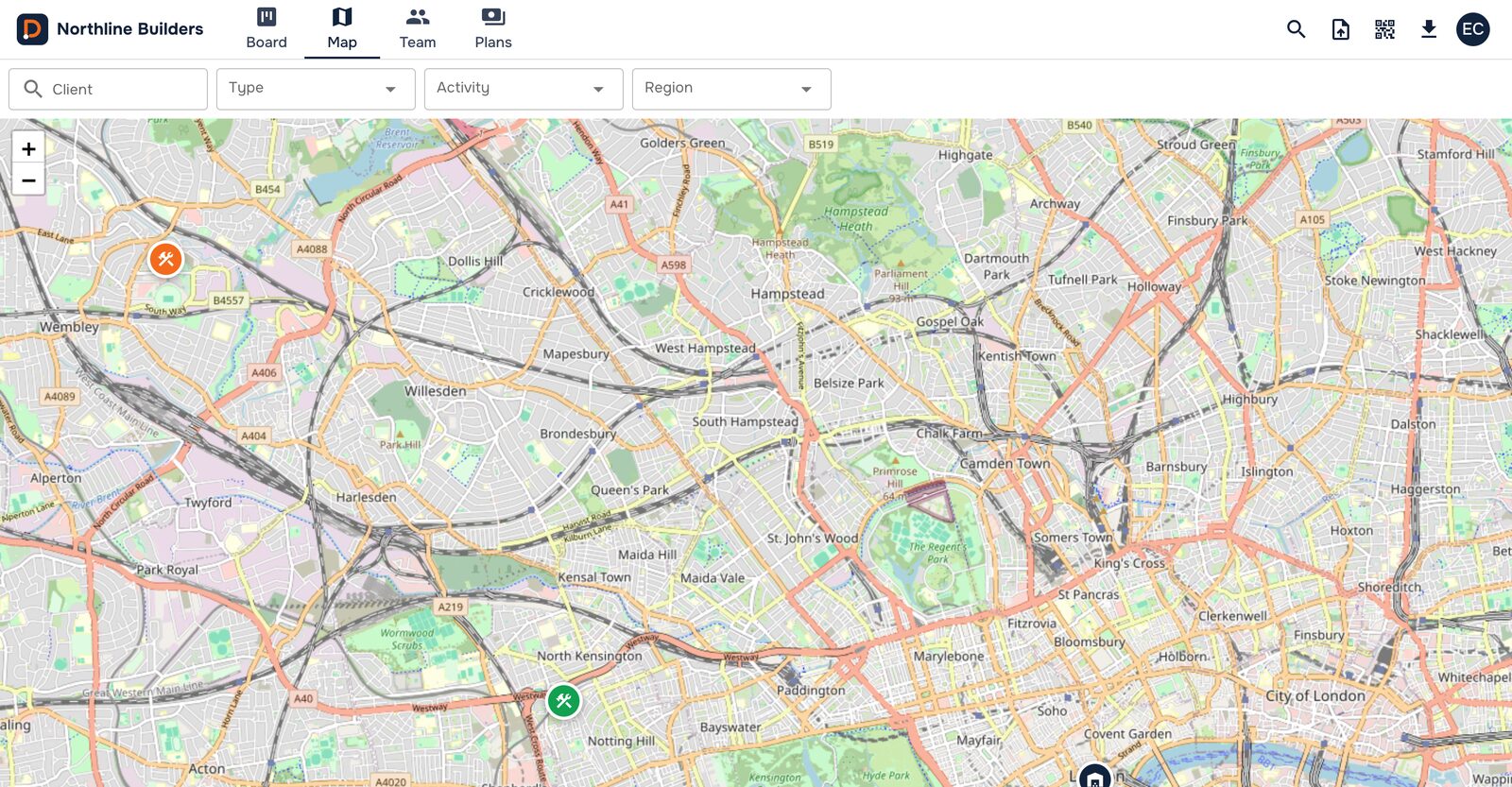
Task: Zoom out the map with minus button
Action: point(28,180)
